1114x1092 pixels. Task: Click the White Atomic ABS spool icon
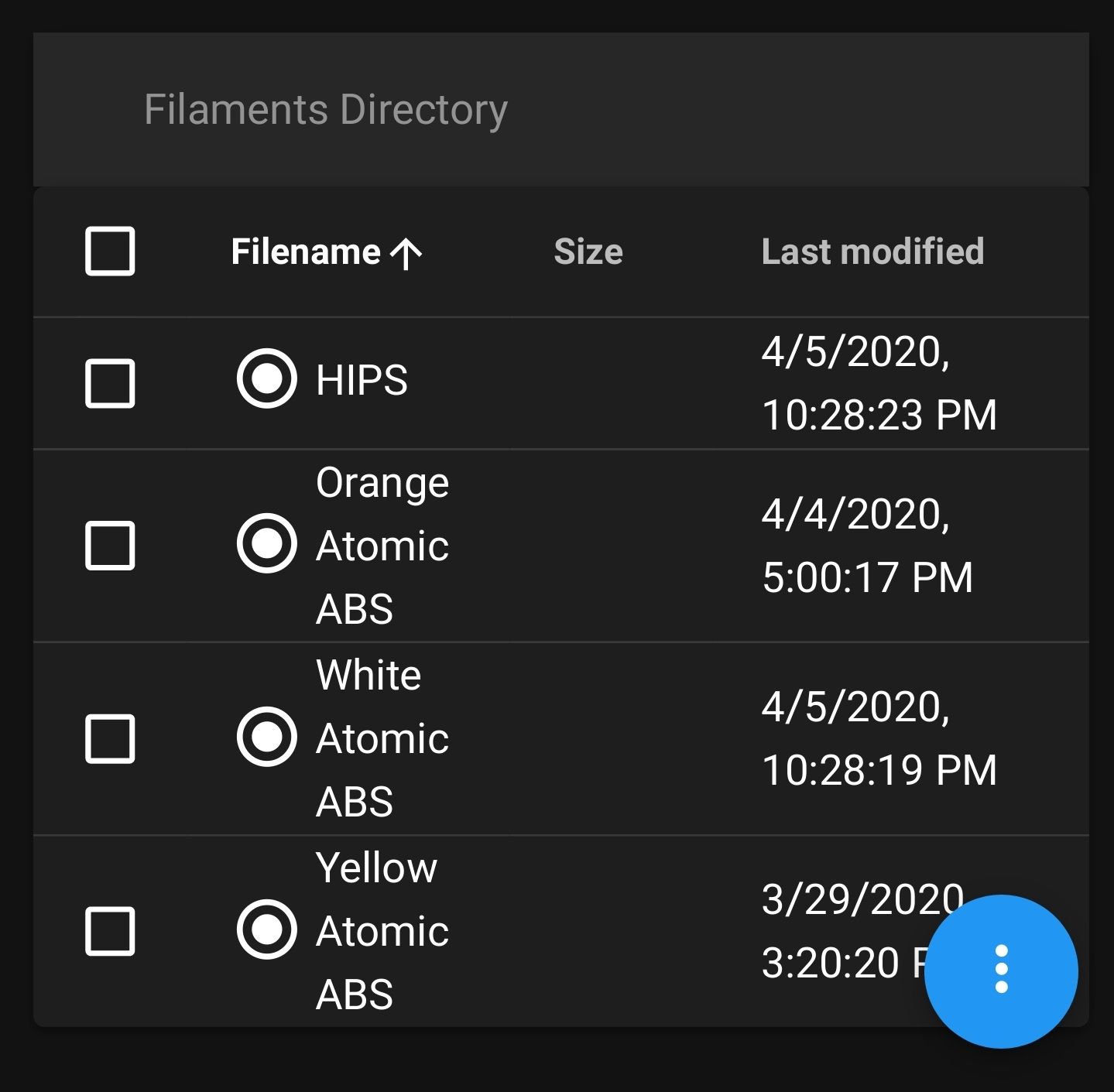pyautogui.click(x=267, y=737)
